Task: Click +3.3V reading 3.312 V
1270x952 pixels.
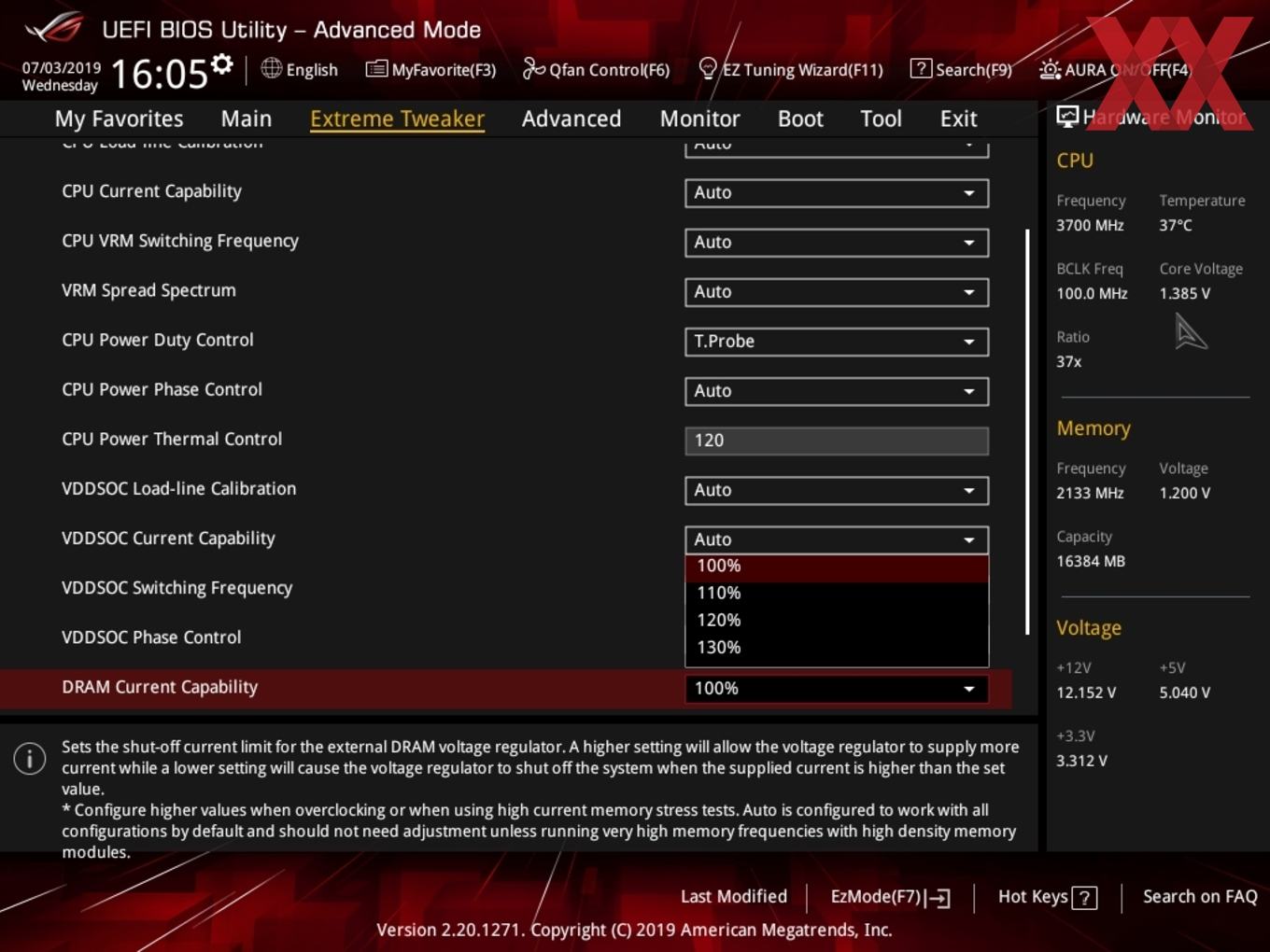Action: pyautogui.click(x=1081, y=761)
